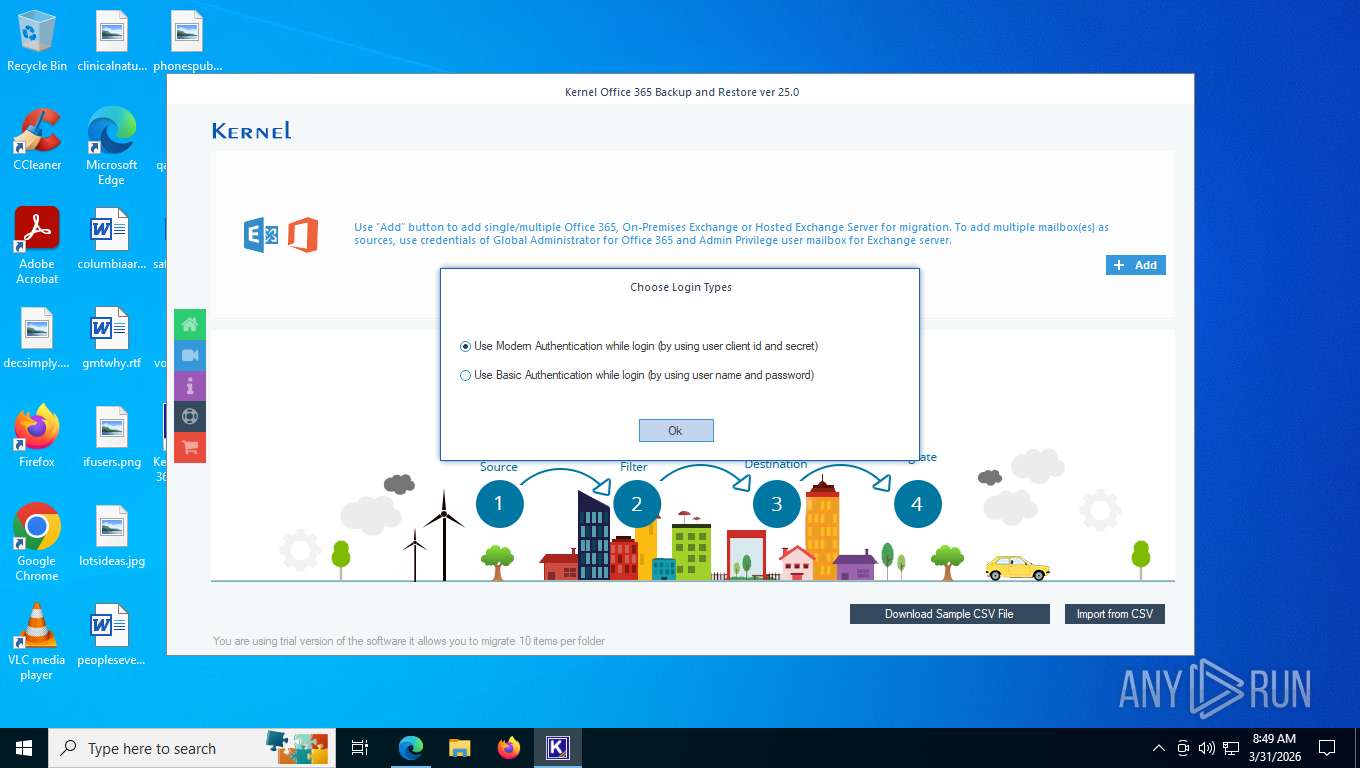Open Recycle Bin desktop icon
The width and height of the screenshot is (1360, 768).
coord(37,41)
